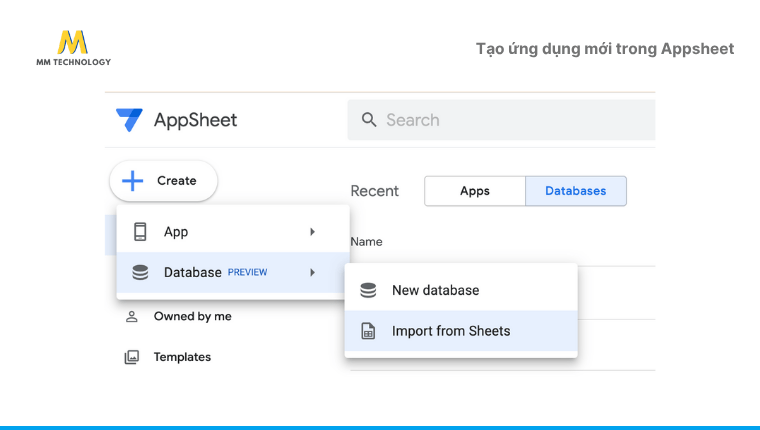Viewport: 760px width, 430px height.
Task: Click the PREVIEW label next to Database
Action: tap(247, 272)
